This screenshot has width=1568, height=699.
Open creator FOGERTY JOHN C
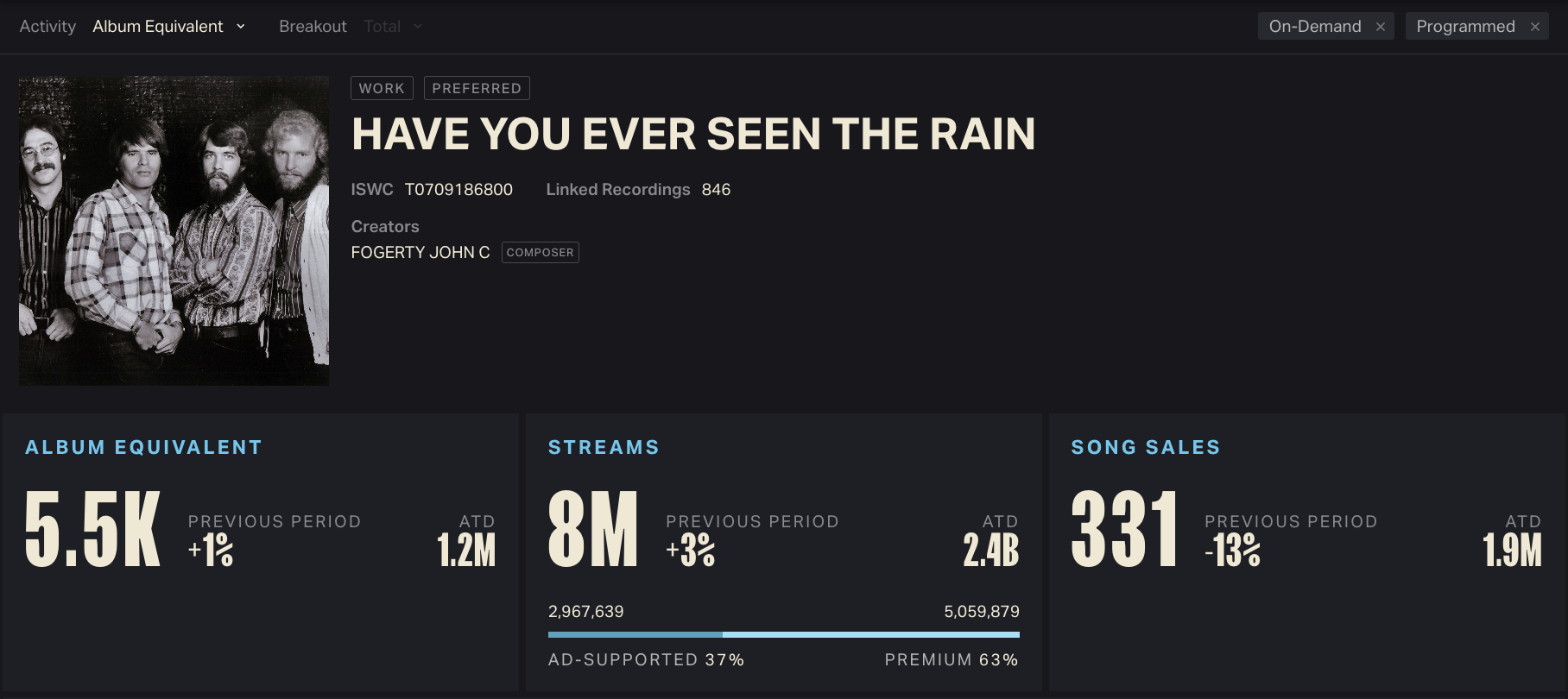coord(420,252)
